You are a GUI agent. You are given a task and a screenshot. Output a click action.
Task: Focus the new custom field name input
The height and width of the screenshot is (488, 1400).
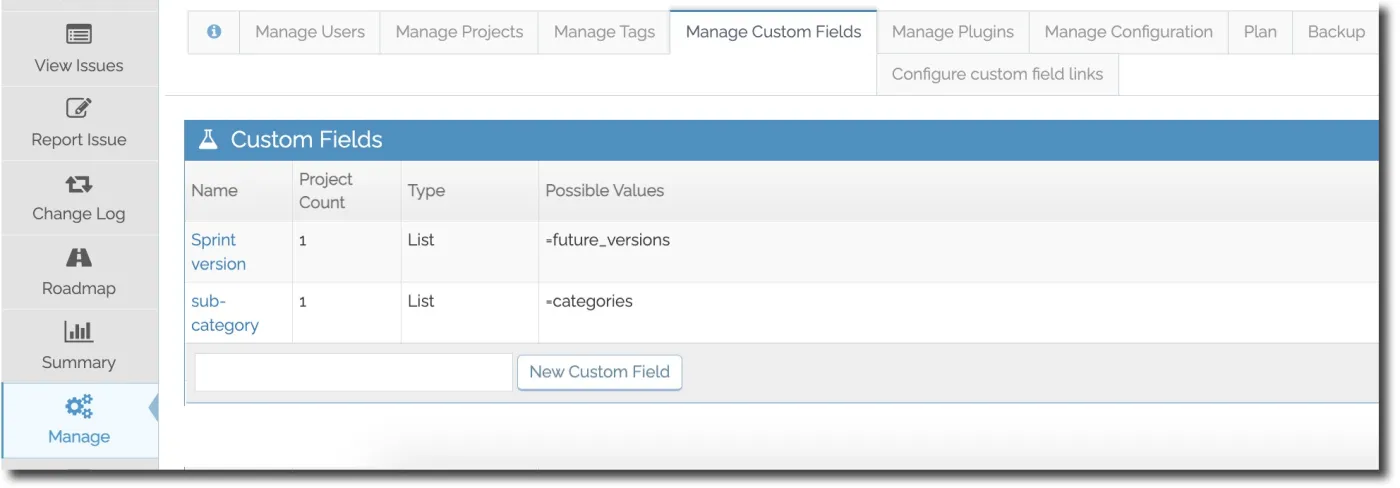point(353,372)
